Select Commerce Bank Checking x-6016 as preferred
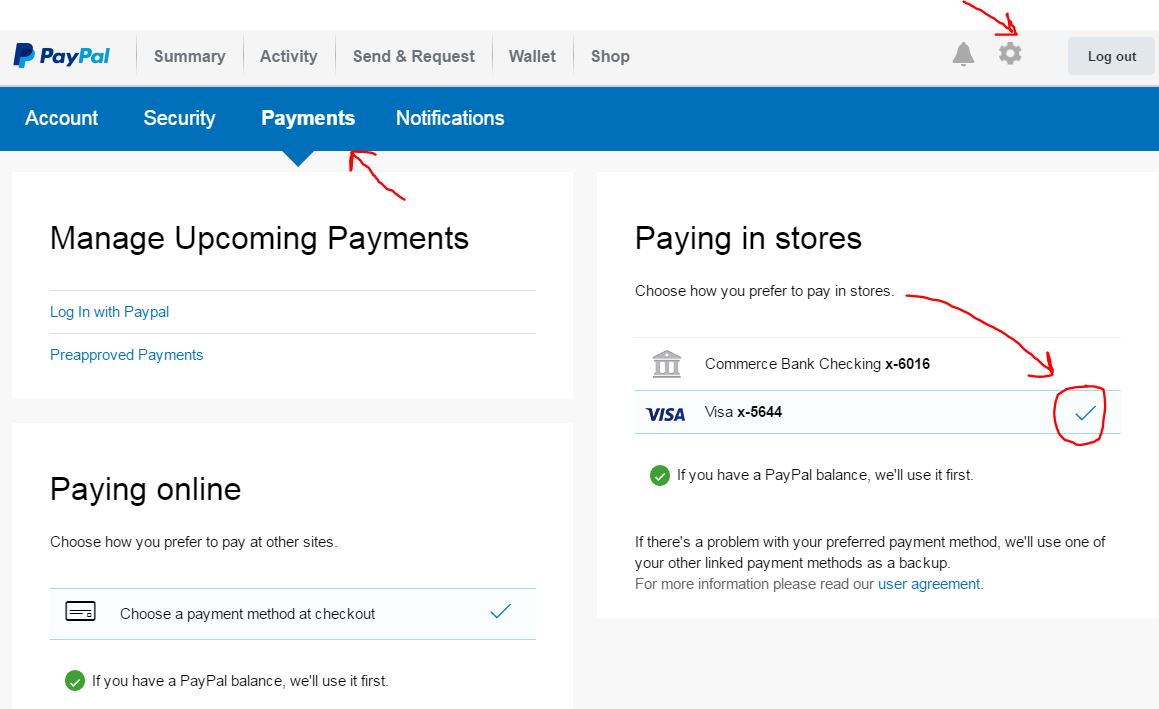 877,364
